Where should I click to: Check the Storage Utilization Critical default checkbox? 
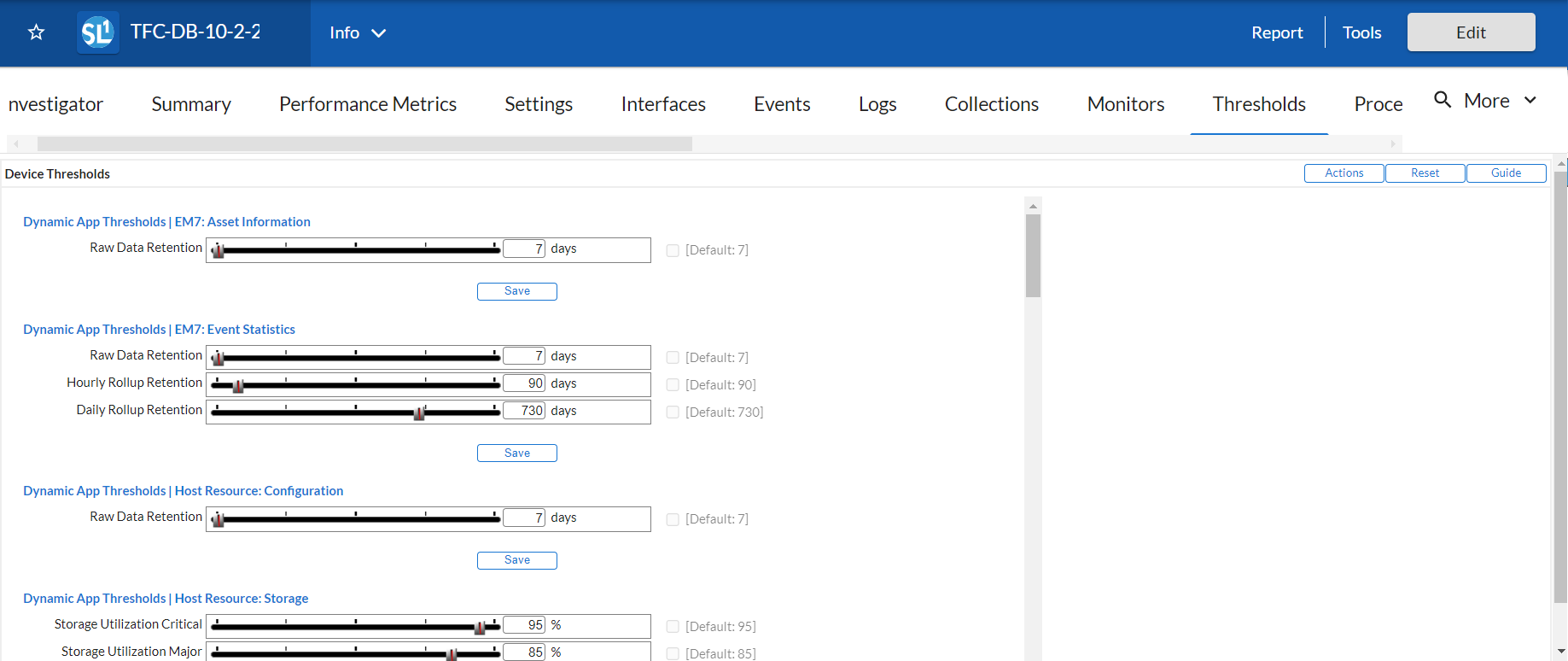point(673,627)
